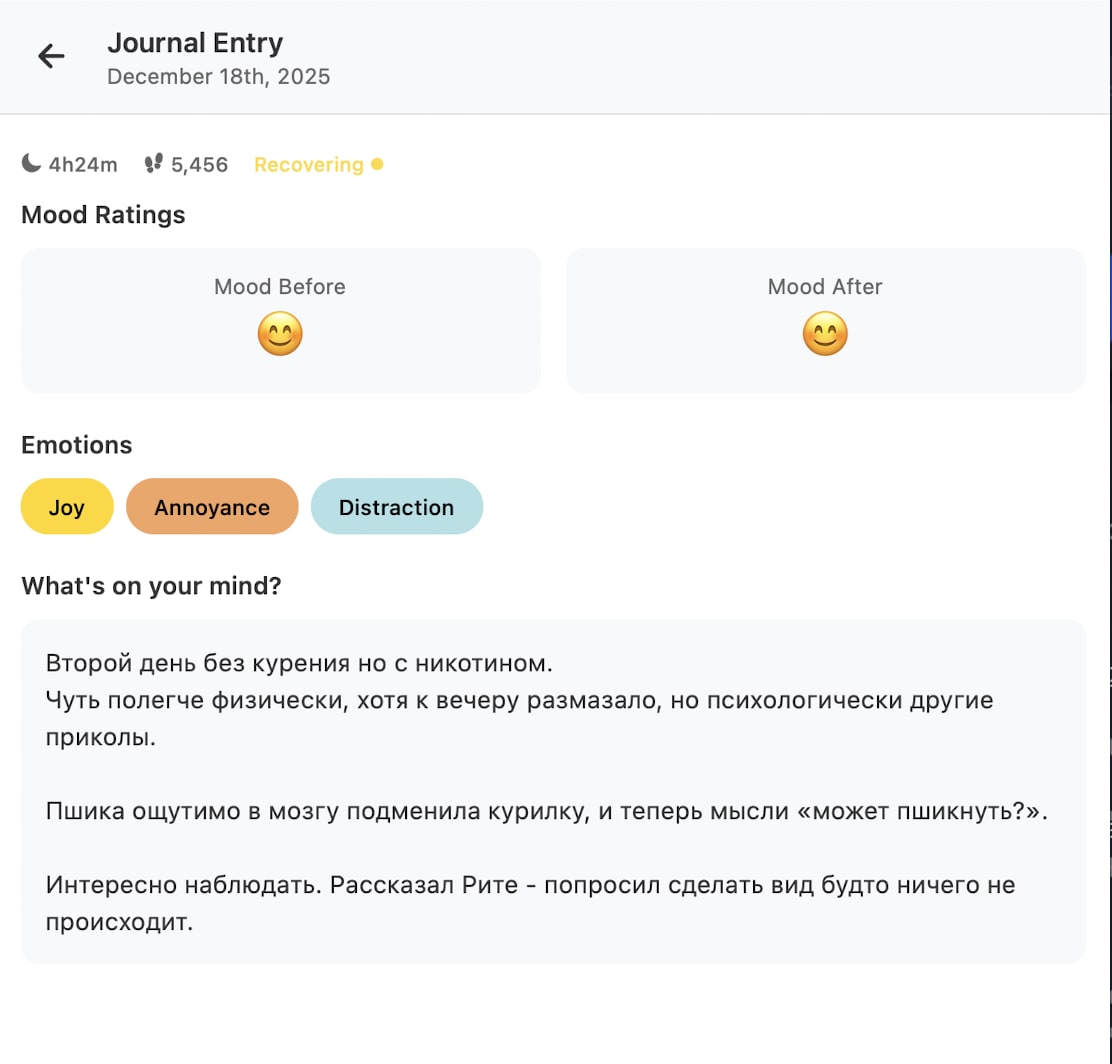Click the December 18th, 2025 date
1112x1064 pixels.
click(219, 76)
